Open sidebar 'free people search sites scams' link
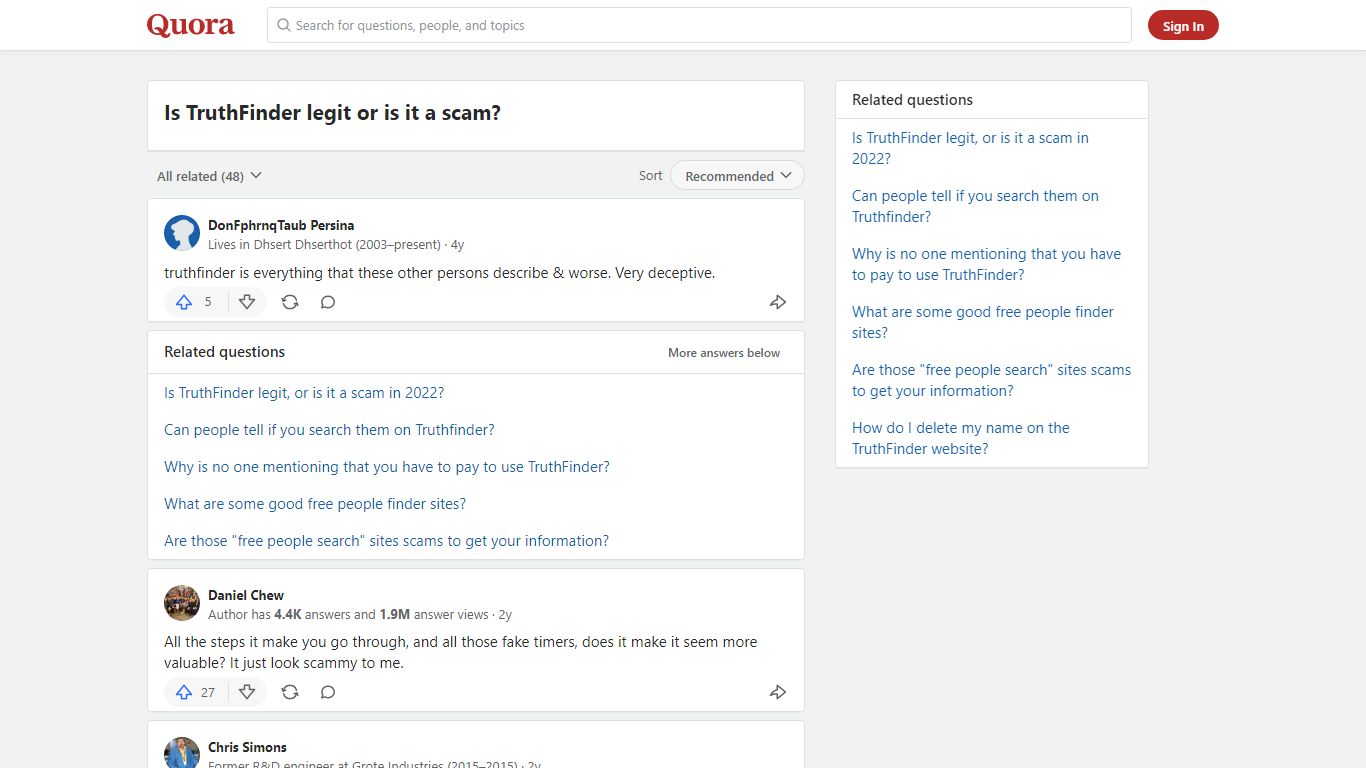Image resolution: width=1366 pixels, height=768 pixels. [x=991, y=380]
